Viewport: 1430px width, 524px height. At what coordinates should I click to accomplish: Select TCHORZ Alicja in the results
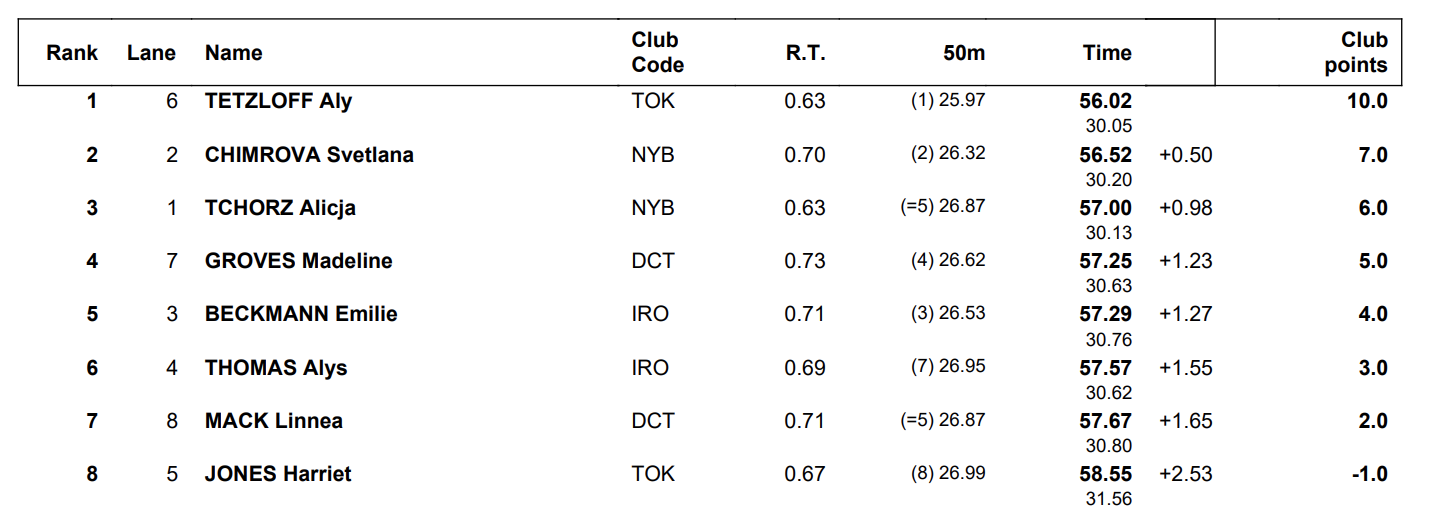[x=280, y=208]
